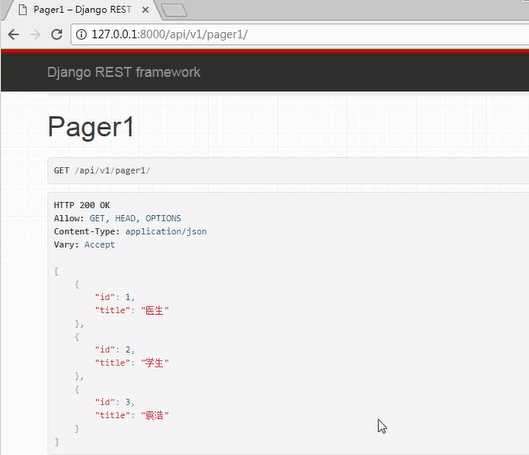Reload the page with refresh icon
This screenshot has width=529, height=455.
56,34
